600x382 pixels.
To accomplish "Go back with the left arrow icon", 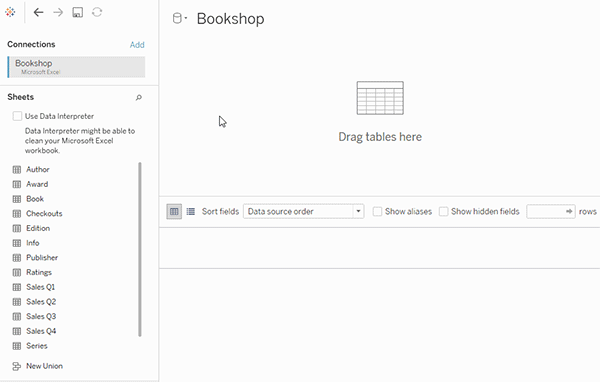I will point(38,12).
